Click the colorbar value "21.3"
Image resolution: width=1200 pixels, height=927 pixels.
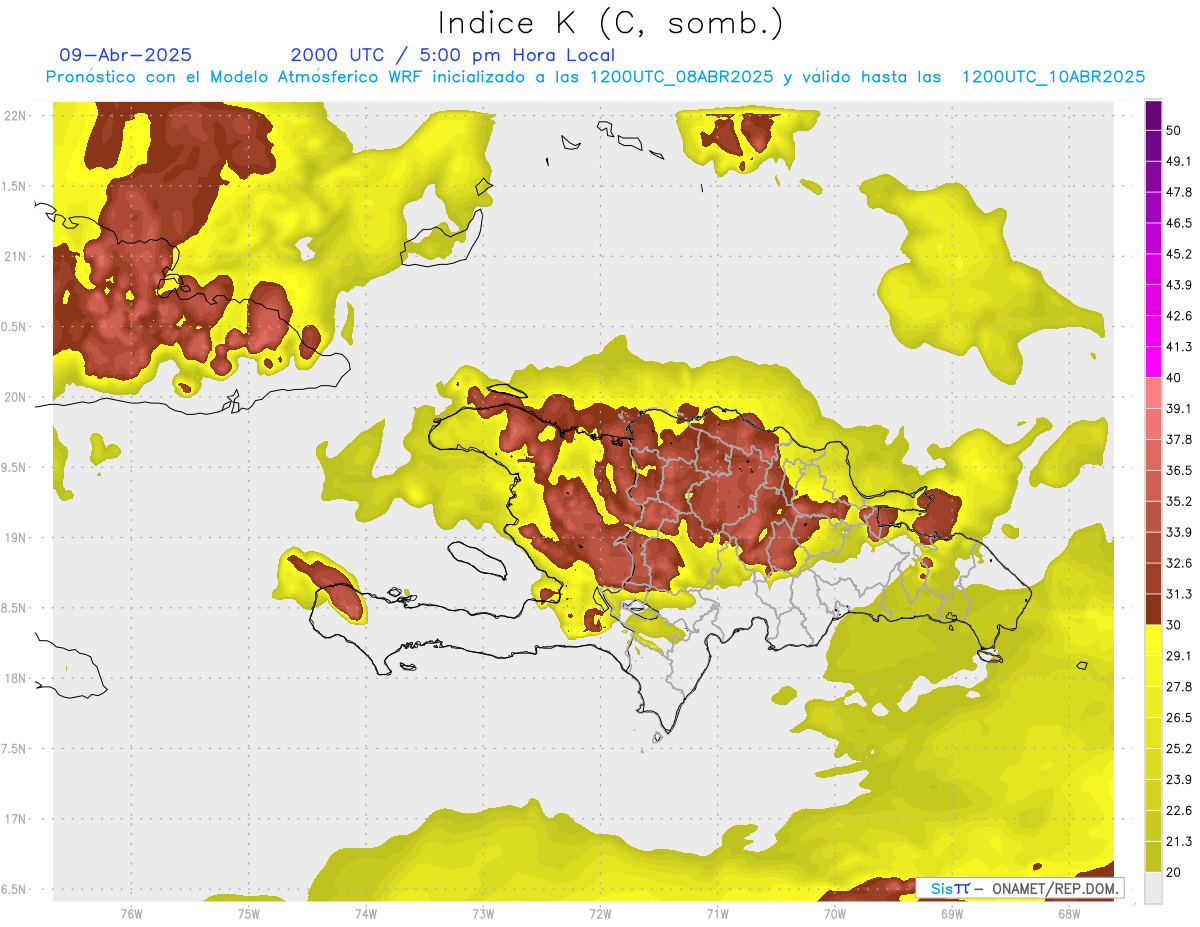pos(1179,841)
